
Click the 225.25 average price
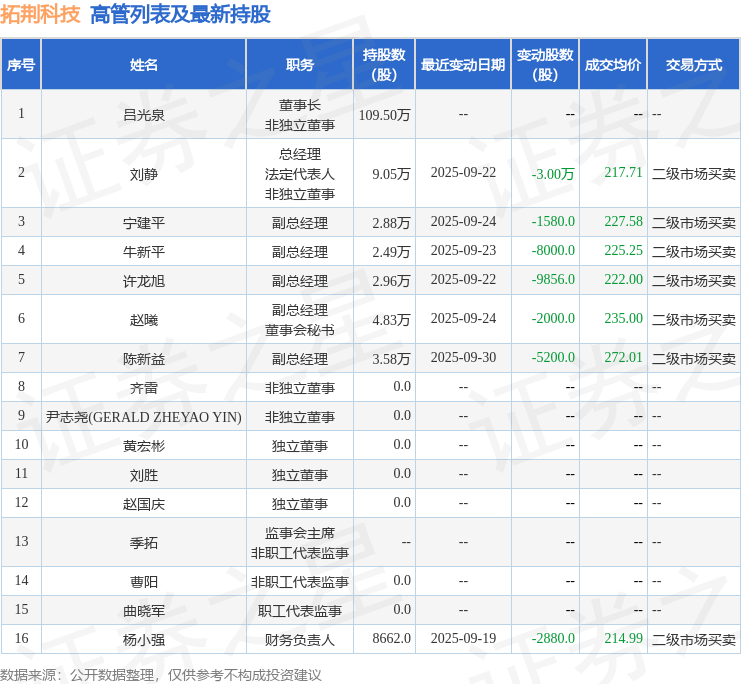tap(623, 251)
